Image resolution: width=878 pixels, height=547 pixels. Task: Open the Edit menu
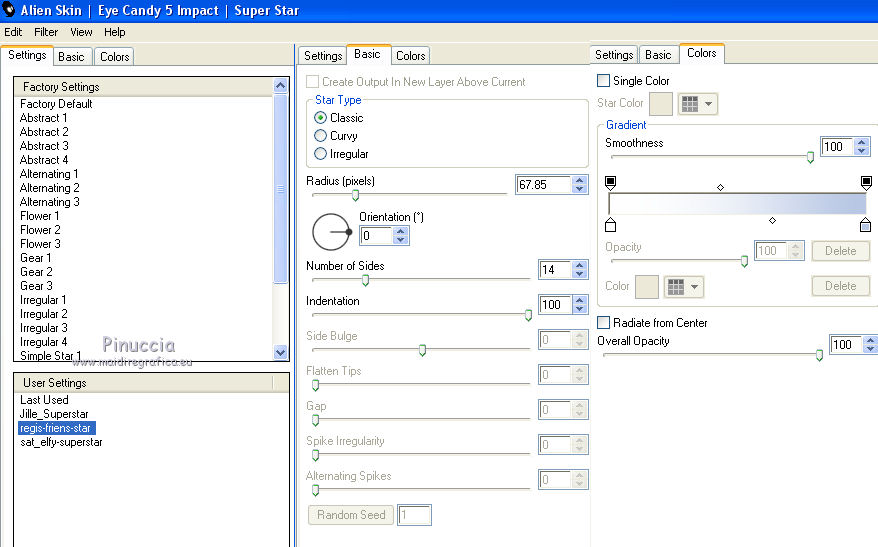click(13, 32)
